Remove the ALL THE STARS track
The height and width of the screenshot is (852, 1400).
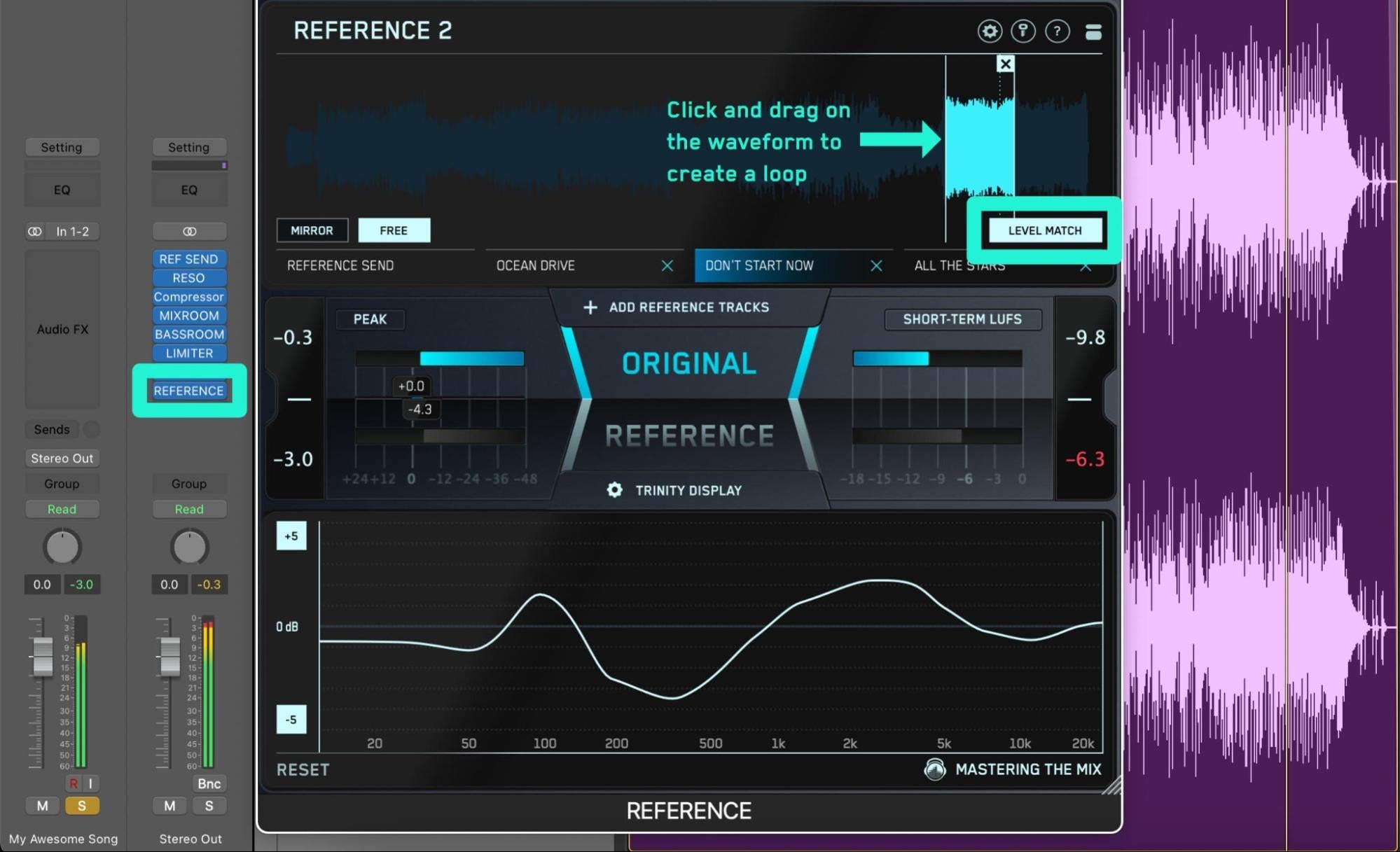click(1086, 266)
